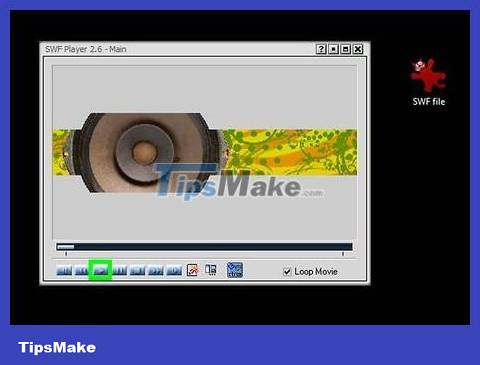Click the SWF Player 2.6 - Main title

86,49
